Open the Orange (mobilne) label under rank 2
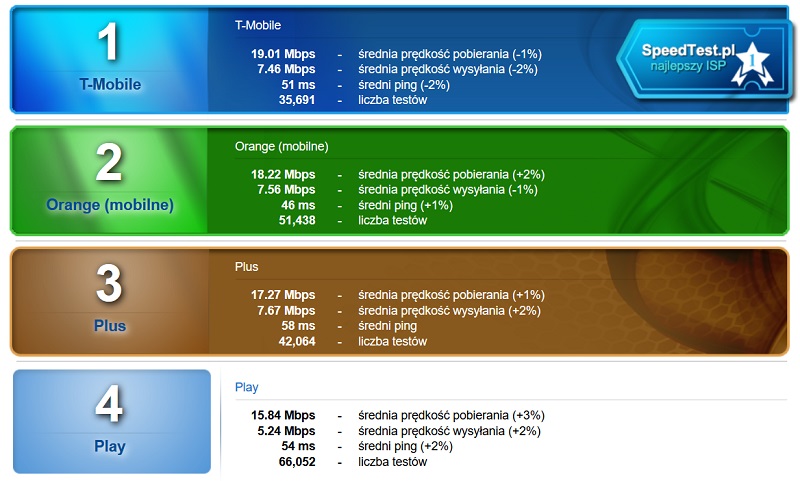This screenshot has height=481, width=800. click(x=110, y=205)
